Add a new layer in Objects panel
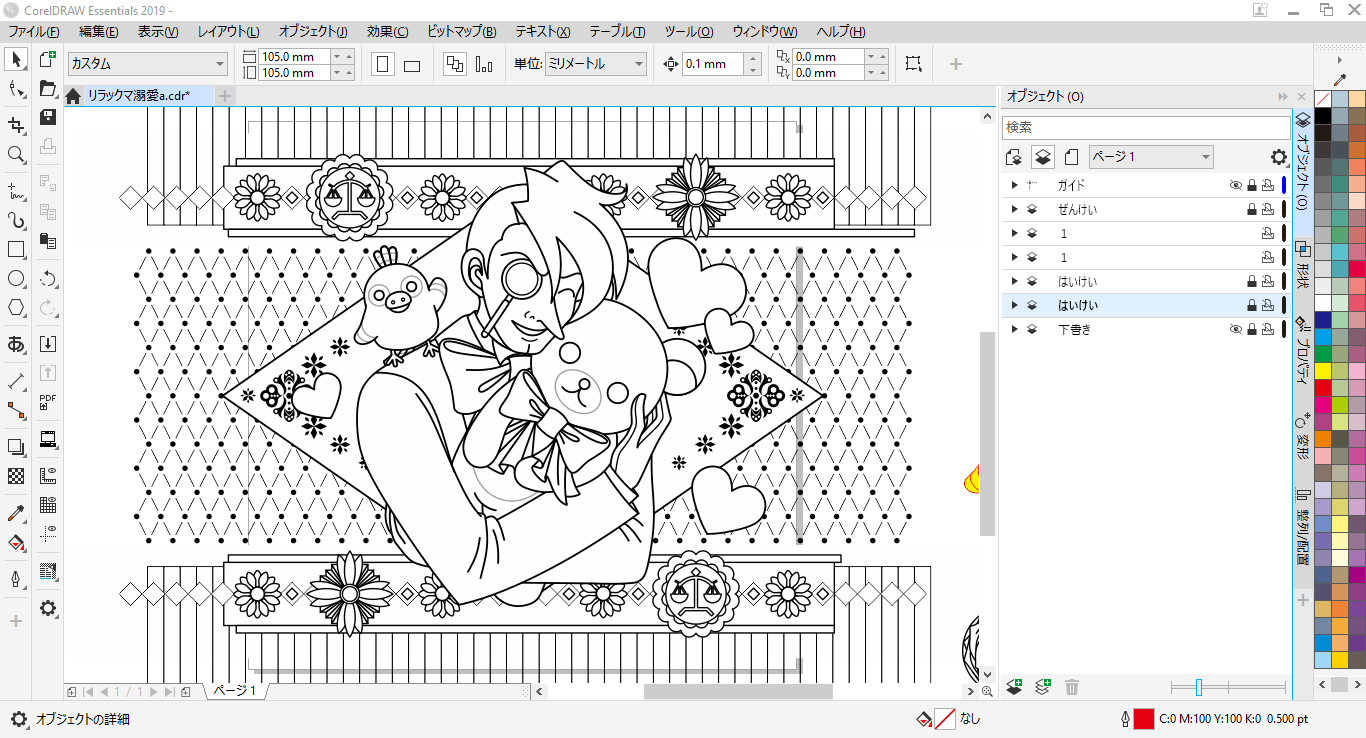 click(1014, 687)
